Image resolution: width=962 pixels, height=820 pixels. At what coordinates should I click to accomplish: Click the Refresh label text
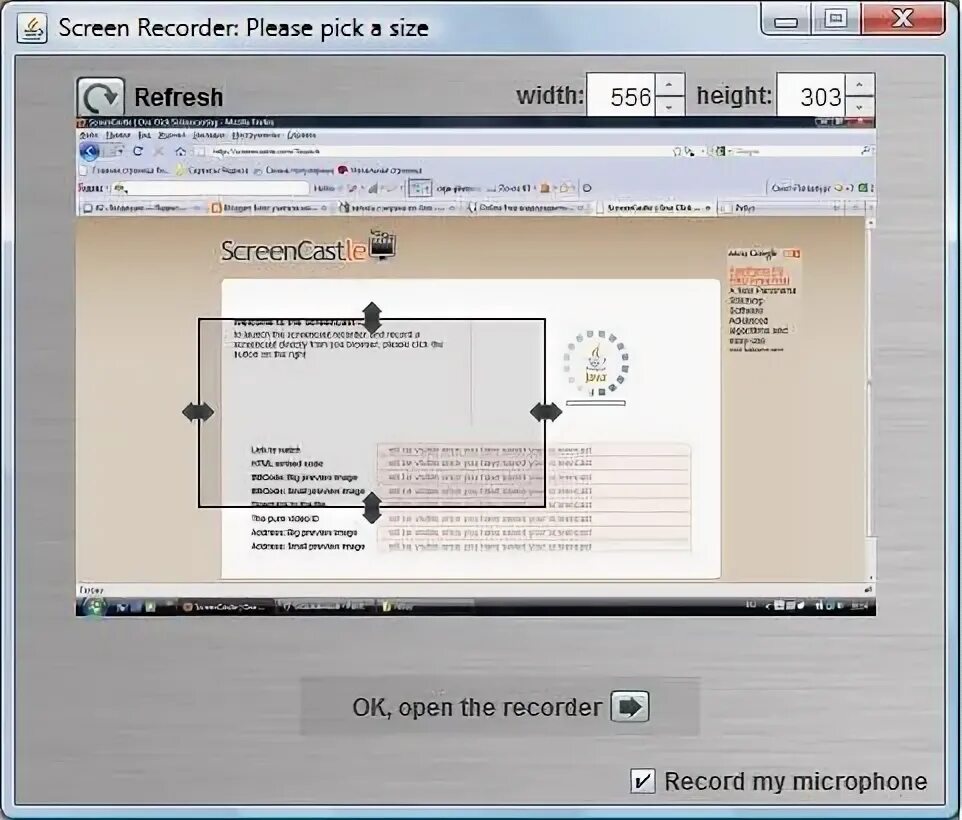click(x=179, y=97)
